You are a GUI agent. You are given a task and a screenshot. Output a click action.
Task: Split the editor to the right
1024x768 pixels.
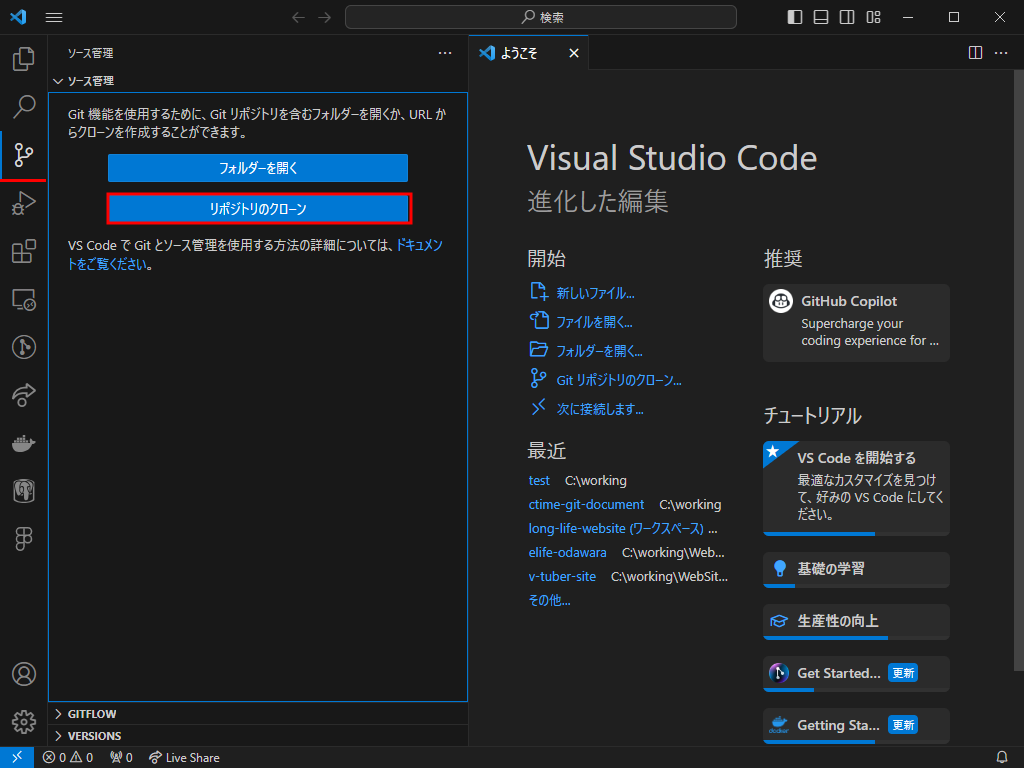(x=975, y=53)
